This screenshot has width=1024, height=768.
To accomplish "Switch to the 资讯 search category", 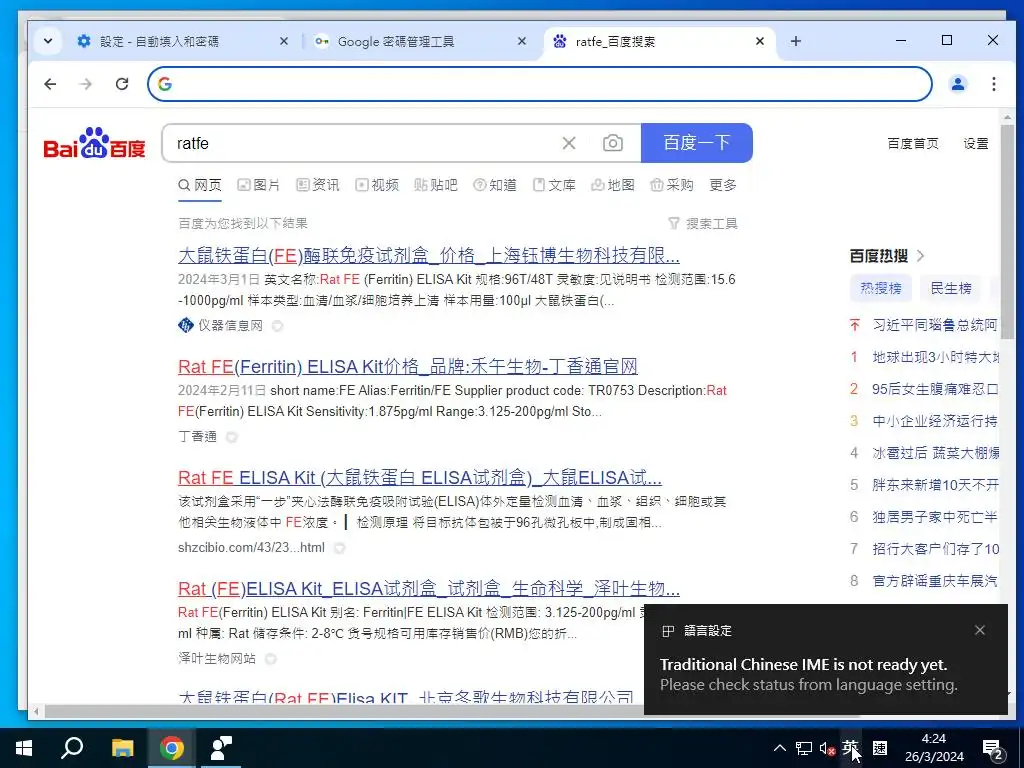I will tap(317, 185).
